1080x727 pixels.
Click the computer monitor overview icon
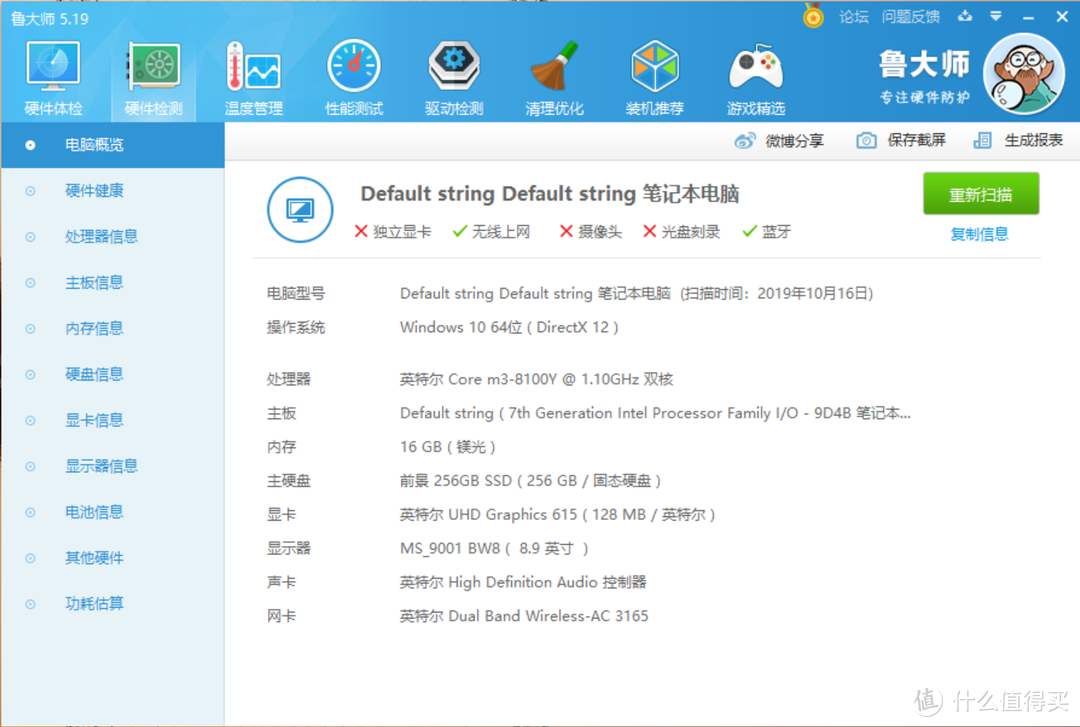(300, 209)
